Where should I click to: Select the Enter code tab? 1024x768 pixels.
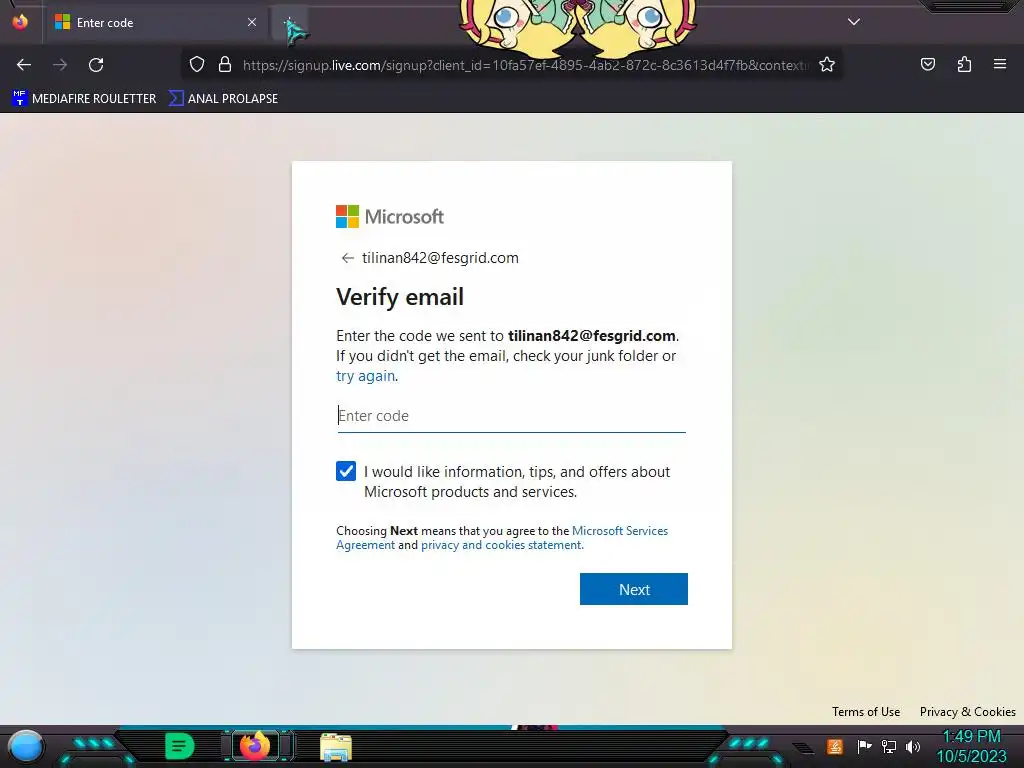pyautogui.click(x=155, y=22)
